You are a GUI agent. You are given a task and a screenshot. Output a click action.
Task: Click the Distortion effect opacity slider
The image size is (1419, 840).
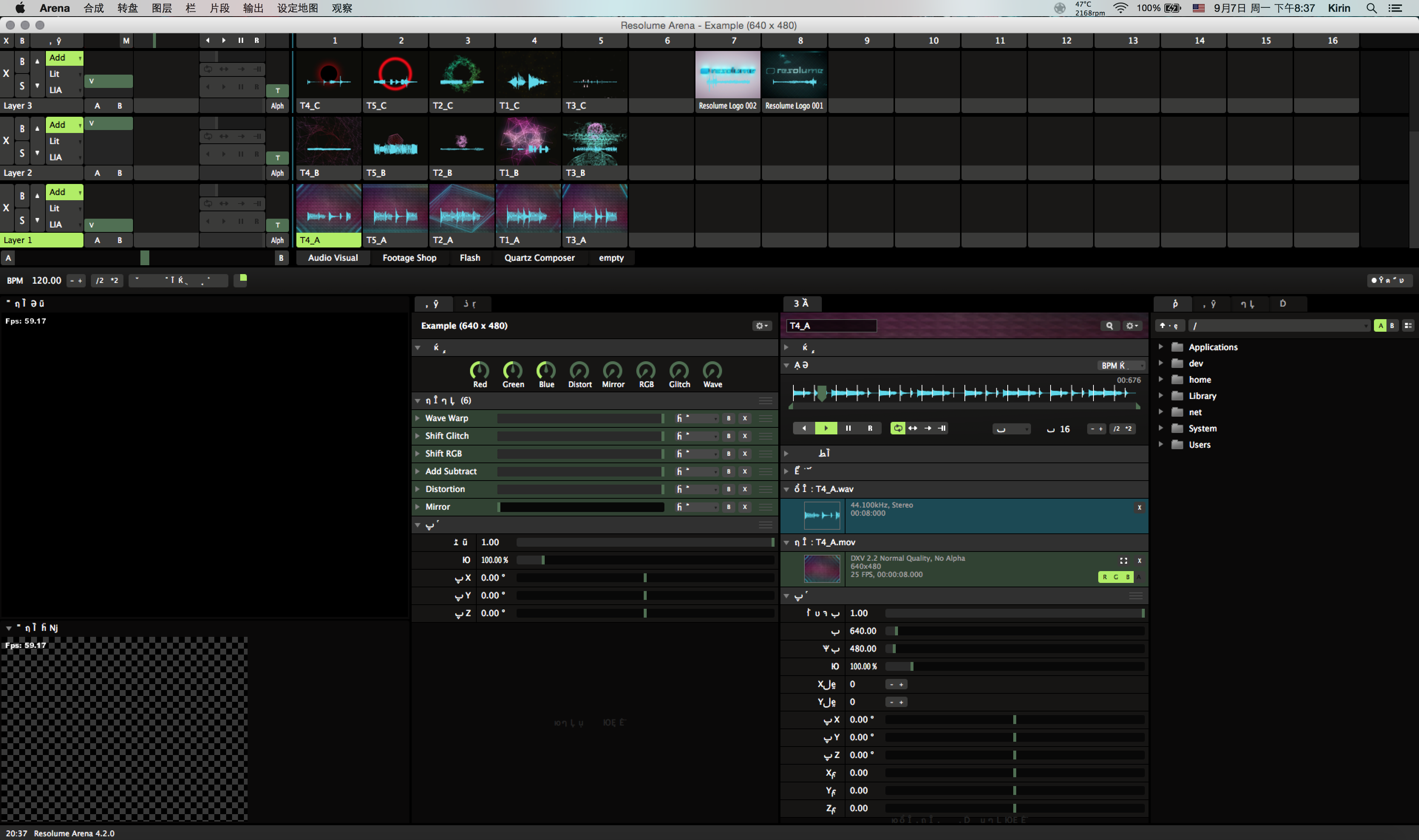(580, 489)
